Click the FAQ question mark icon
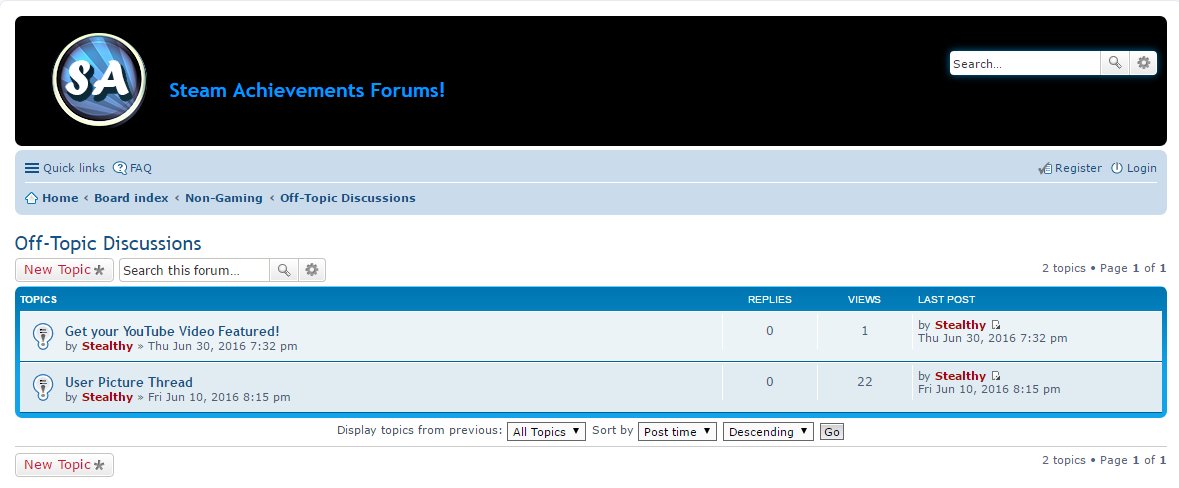The height and width of the screenshot is (488, 1179). pos(120,168)
